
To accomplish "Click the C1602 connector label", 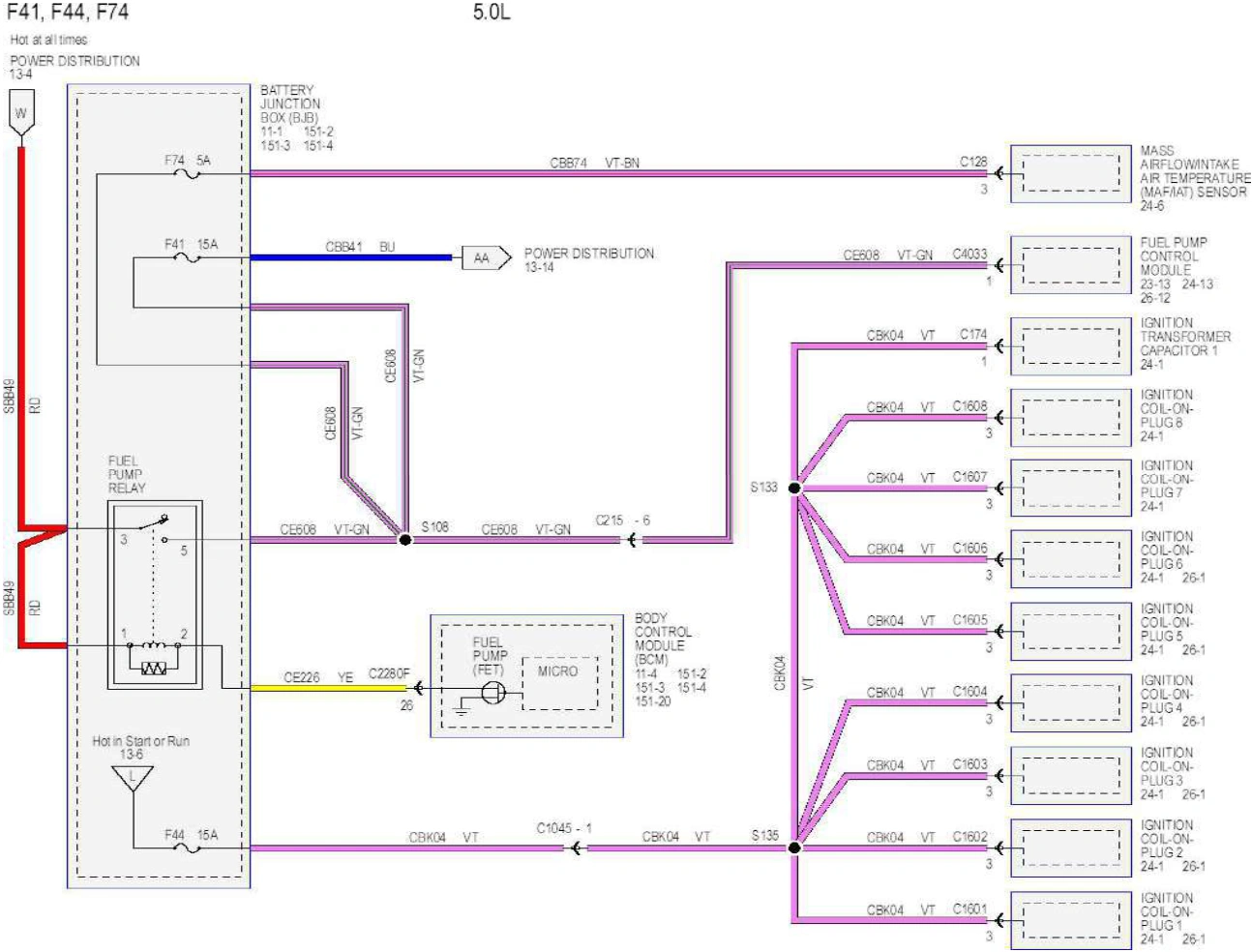I will [969, 837].
